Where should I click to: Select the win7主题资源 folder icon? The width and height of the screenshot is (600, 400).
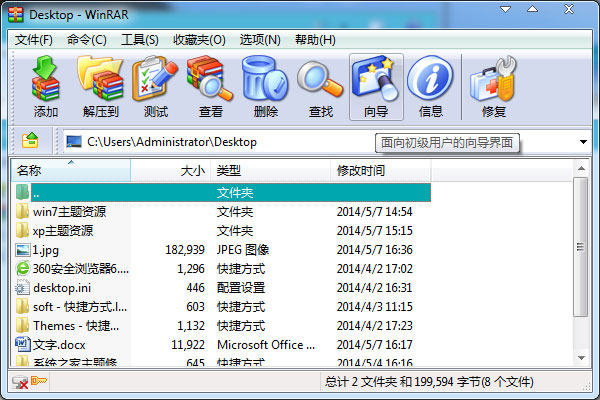(x=23, y=211)
